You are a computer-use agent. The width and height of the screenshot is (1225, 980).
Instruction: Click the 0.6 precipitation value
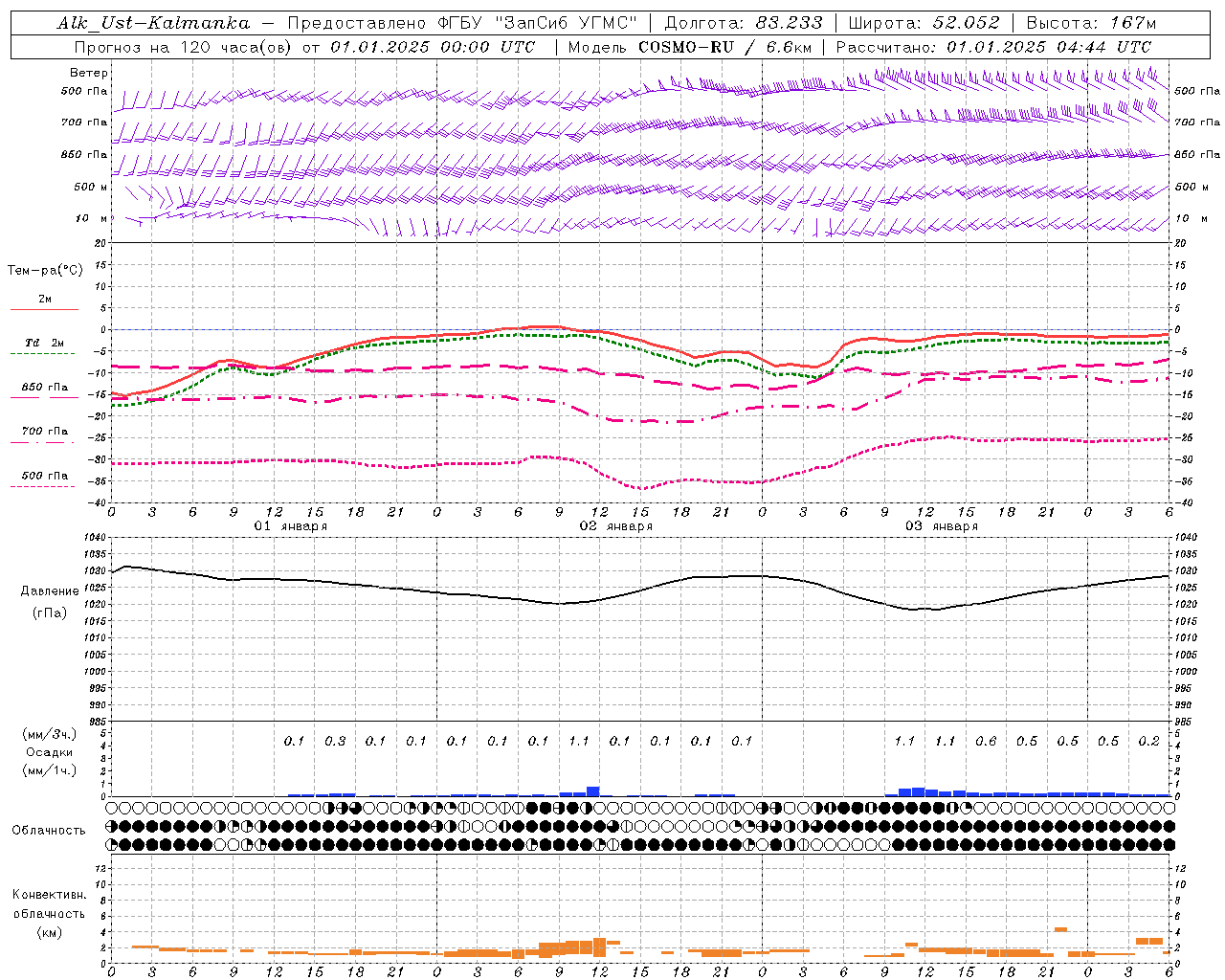point(986,741)
